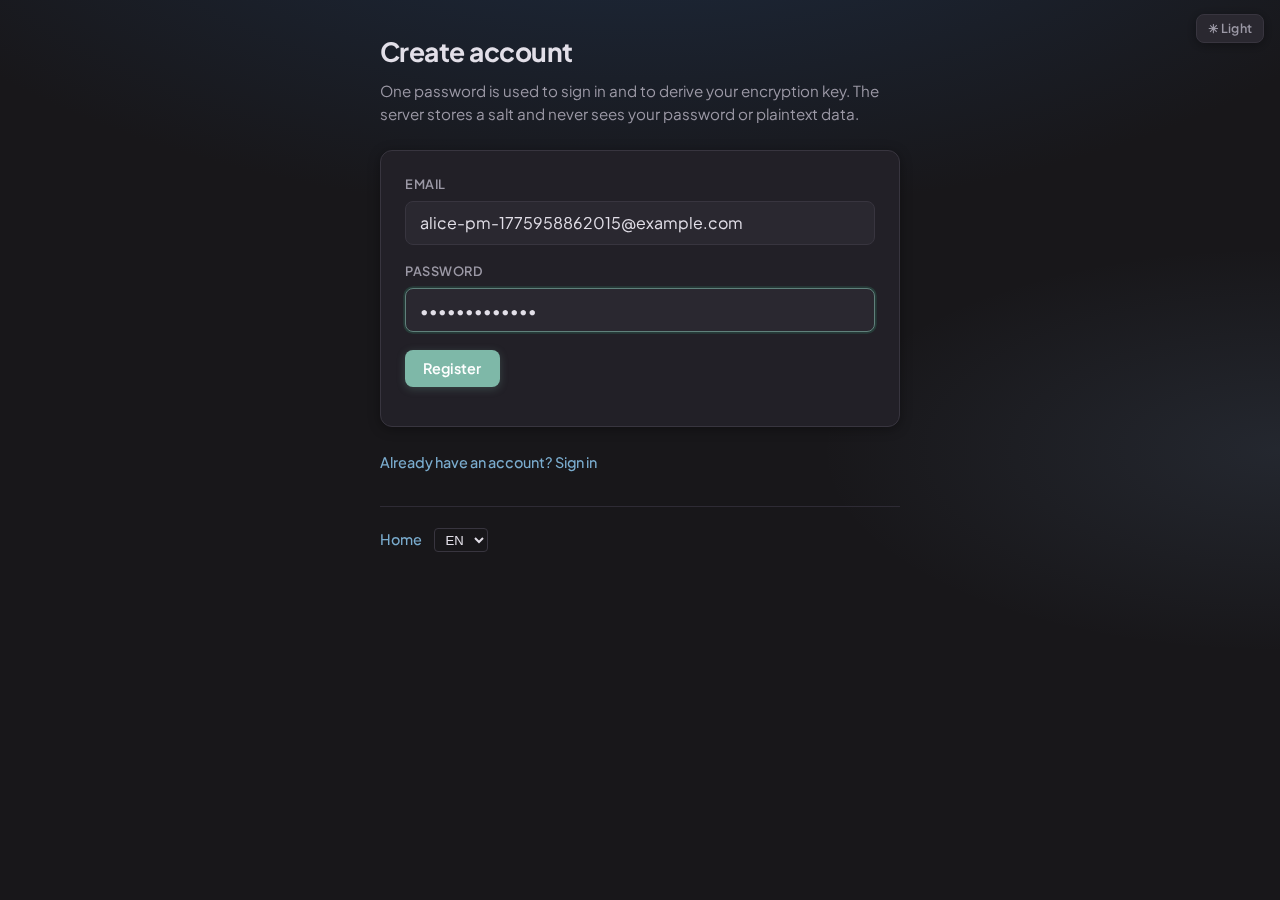The image size is (1280, 900).
Task: Submit the account creation form
Action: pos(452,368)
